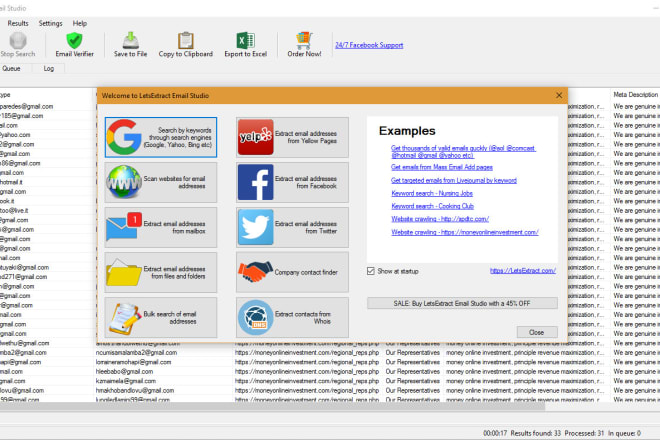Image resolution: width=660 pixels, height=440 pixels.
Task: Open the Settings menu
Action: 51,24
